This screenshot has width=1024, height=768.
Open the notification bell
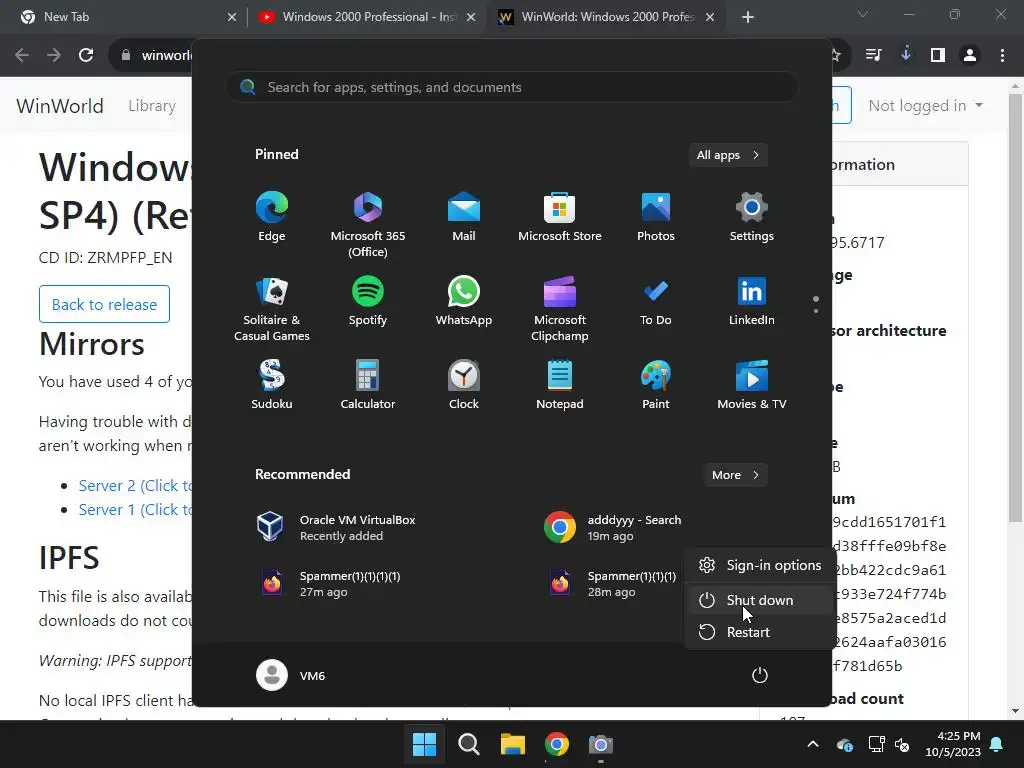[997, 744]
